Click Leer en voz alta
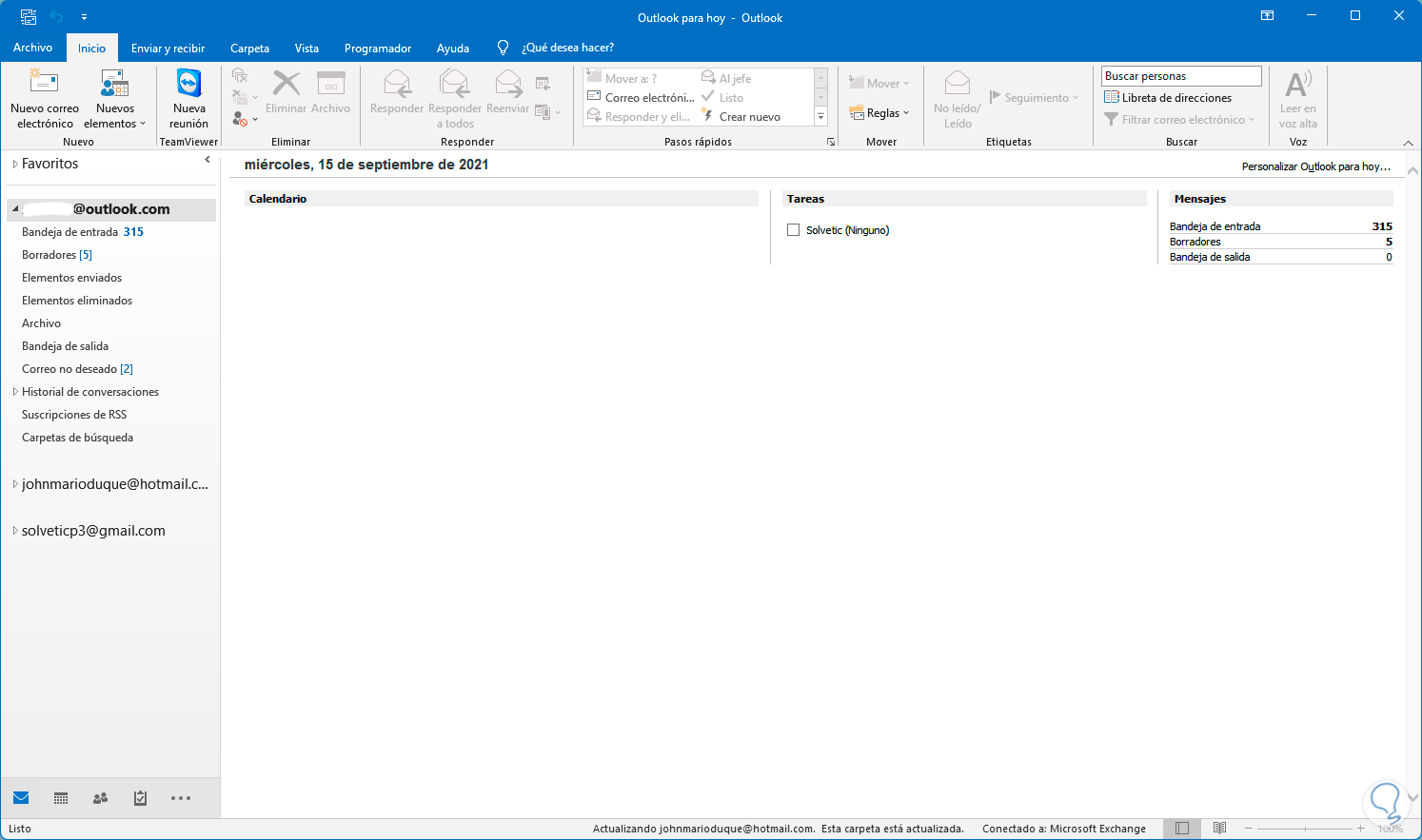Image resolution: width=1422 pixels, height=840 pixels. coord(1298,99)
